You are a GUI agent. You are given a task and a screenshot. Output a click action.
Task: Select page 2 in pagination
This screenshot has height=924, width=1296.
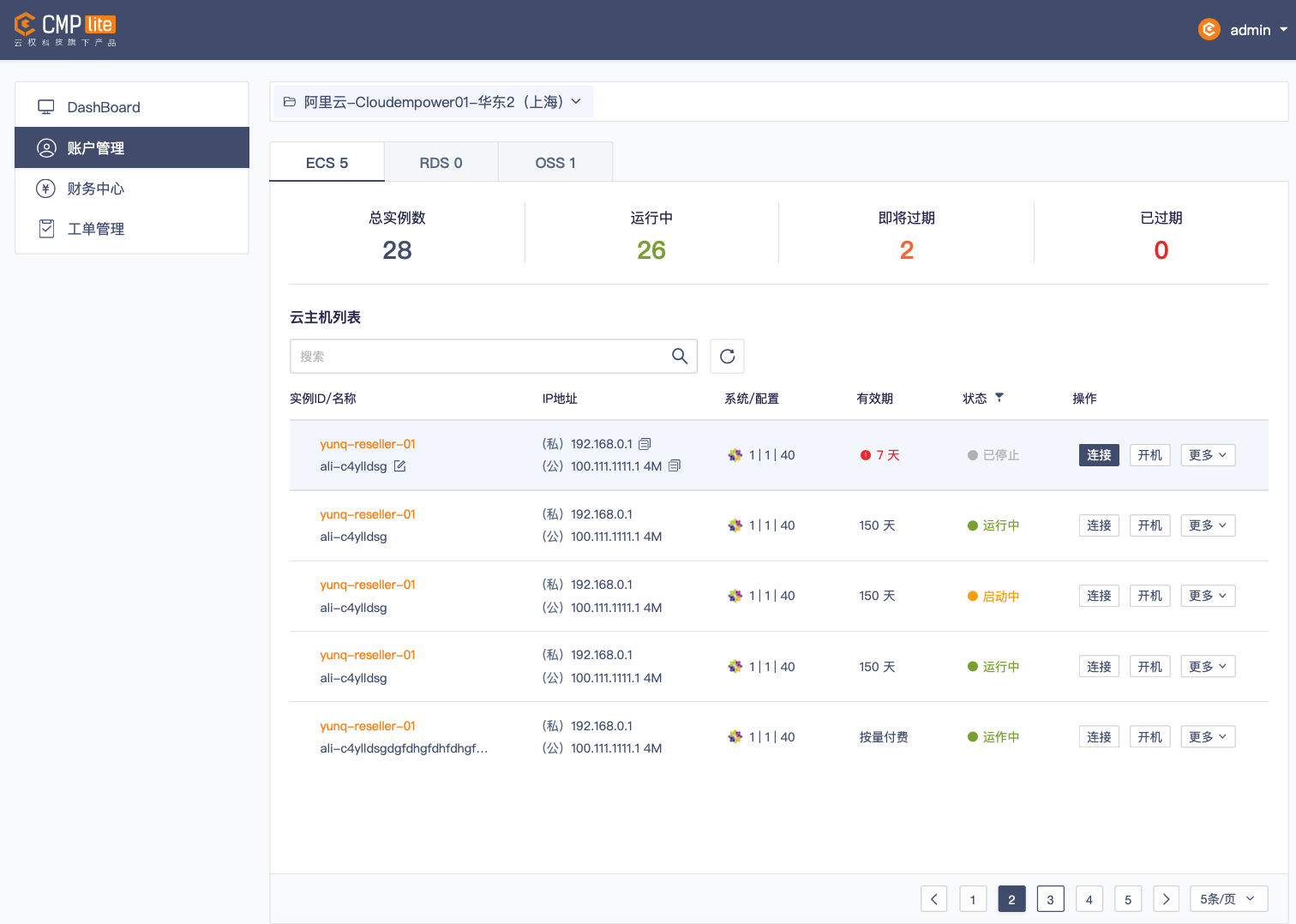tap(1011, 899)
